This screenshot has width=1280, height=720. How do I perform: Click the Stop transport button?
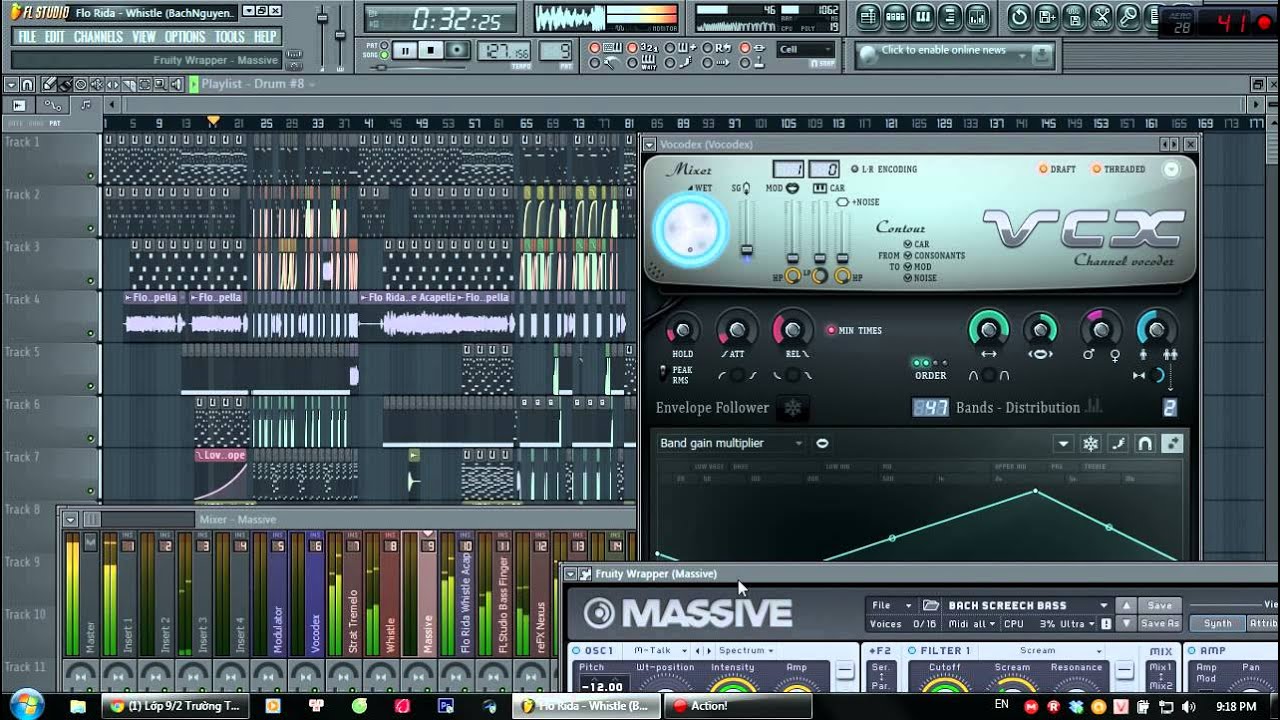(431, 50)
